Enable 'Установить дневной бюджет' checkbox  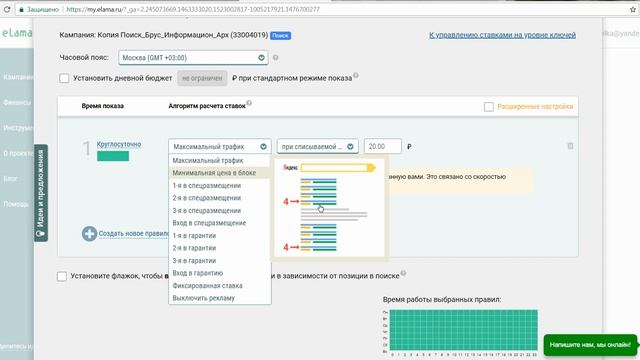pos(64,78)
